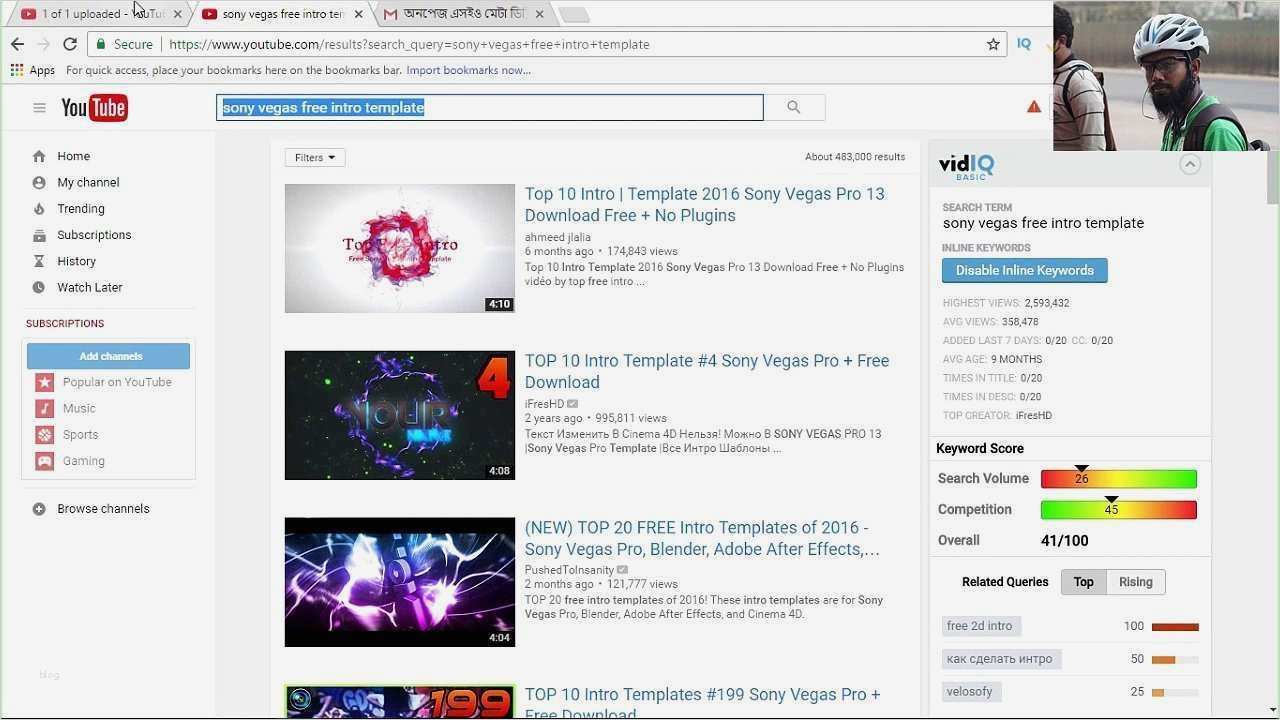This screenshot has height=720, width=1280.
Task: Open the TOP 10 Intro Template #4 thumbnail
Action: (x=399, y=415)
